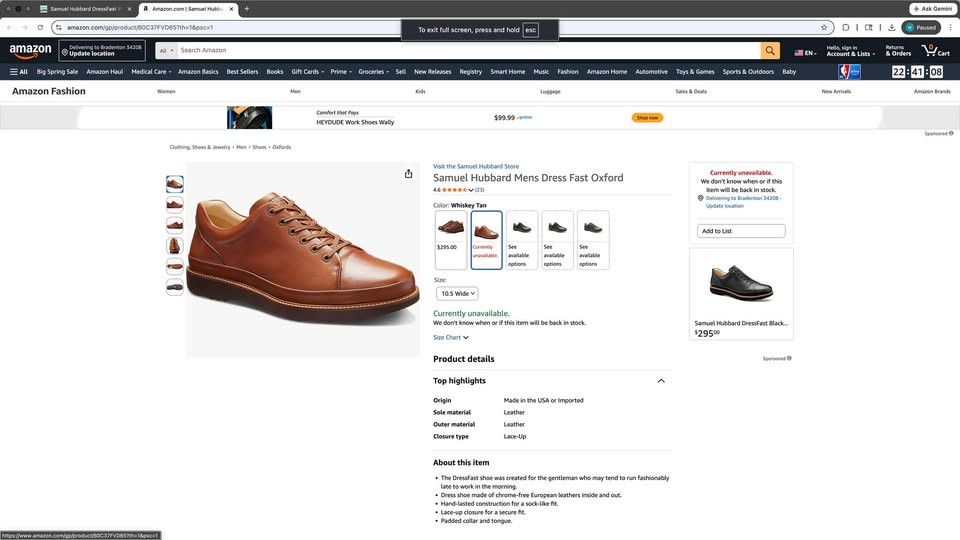The height and width of the screenshot is (540, 960).
Task: Click the Amazon logo
Action: click(30, 51)
